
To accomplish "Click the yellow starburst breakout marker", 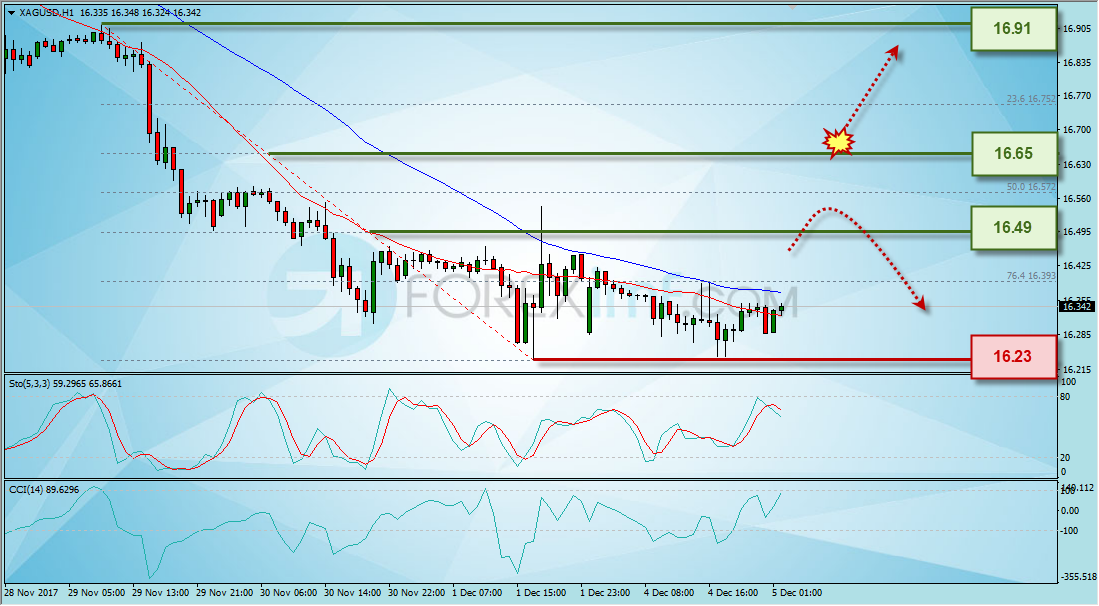I will click(838, 143).
